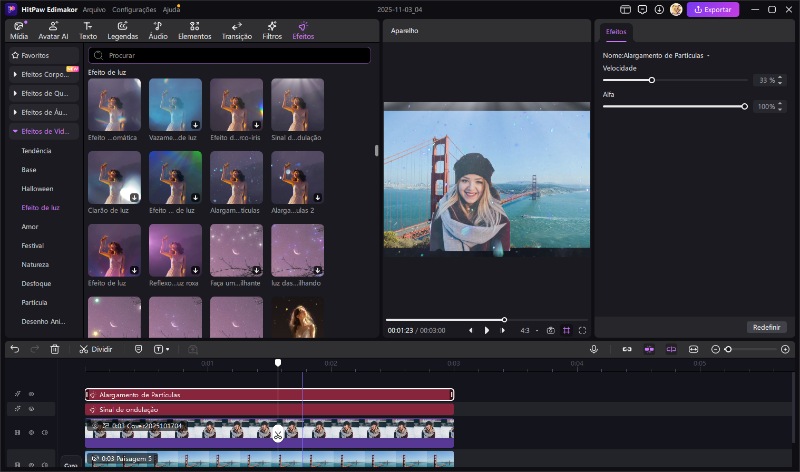This screenshot has height=472, width=800.
Task: Click the Velocidade slider handle
Action: click(652, 80)
